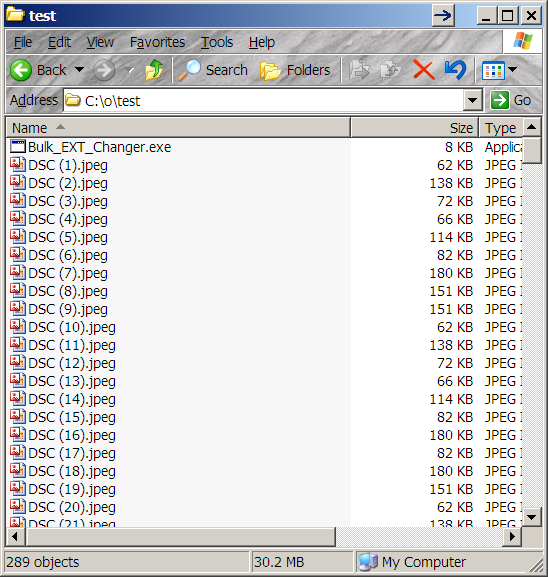Click the green Go arrow button
The height and width of the screenshot is (577, 548).
point(499,100)
